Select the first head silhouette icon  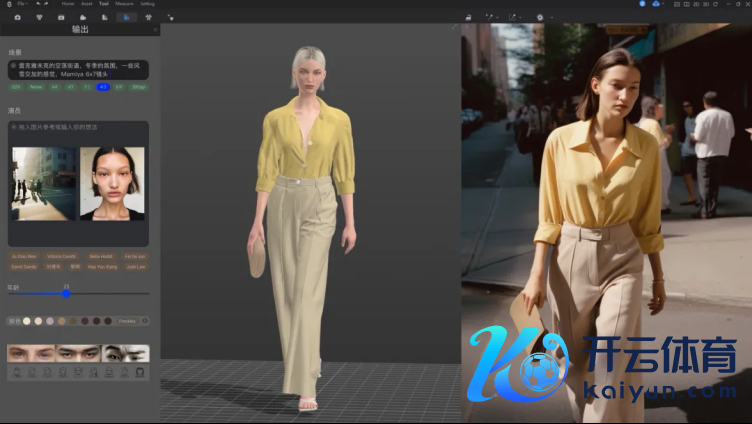pyautogui.click(x=15, y=372)
